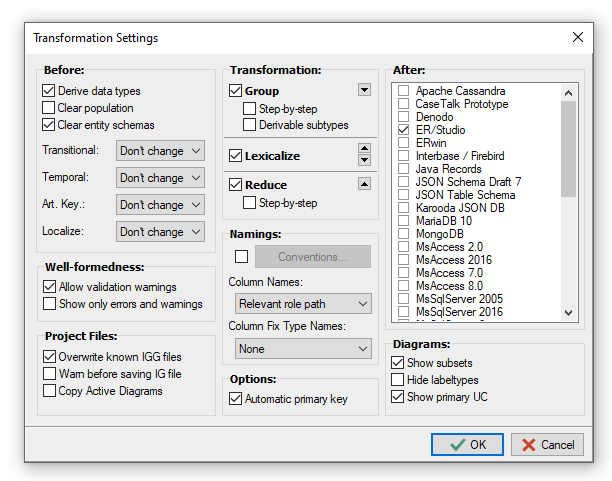Open the Column Fix Type Names dropdown
The height and width of the screenshot is (481, 612).
click(x=303, y=349)
